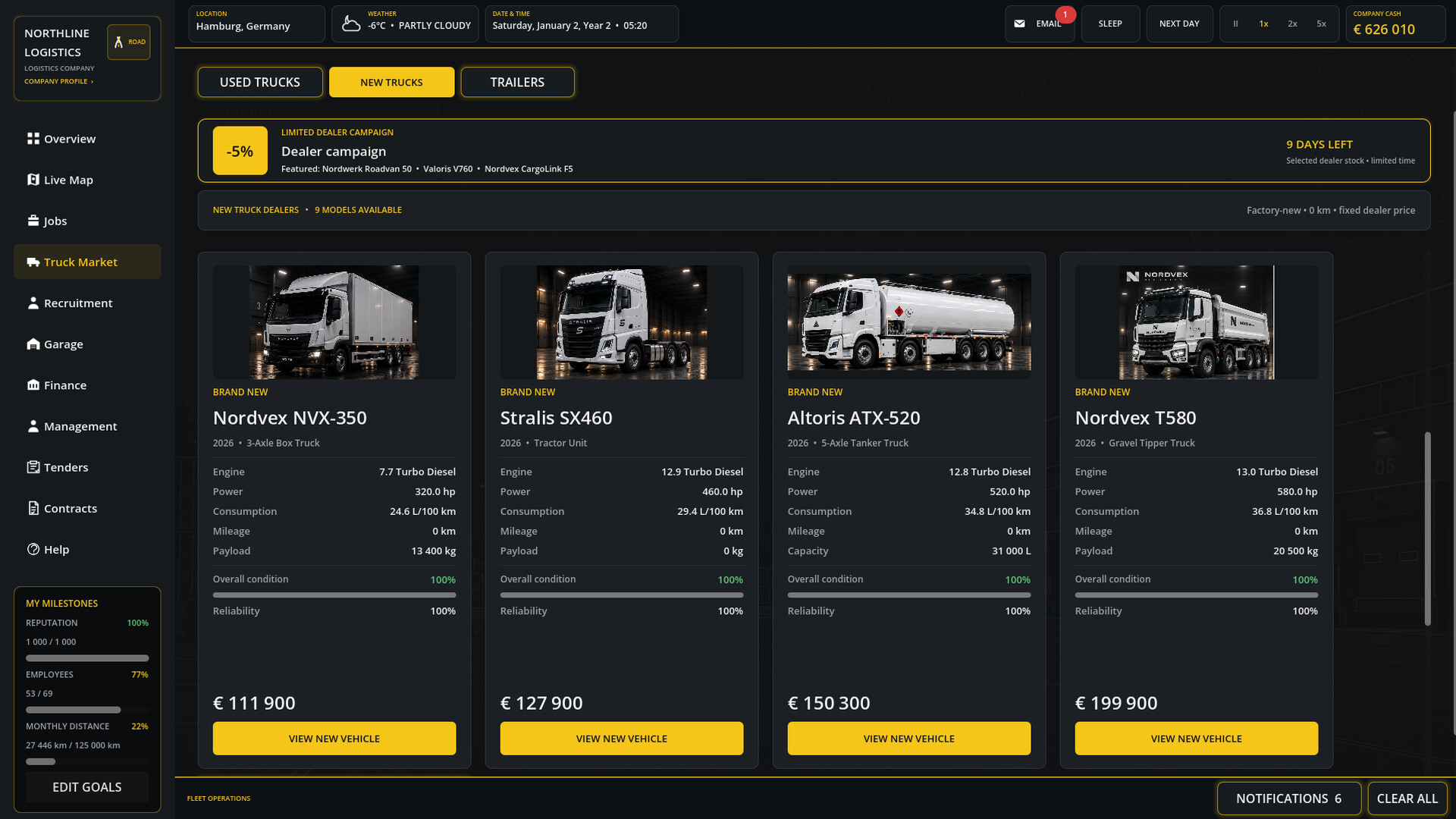Select the Truck Market truck icon
This screenshot has width=1456, height=819.
[x=33, y=262]
